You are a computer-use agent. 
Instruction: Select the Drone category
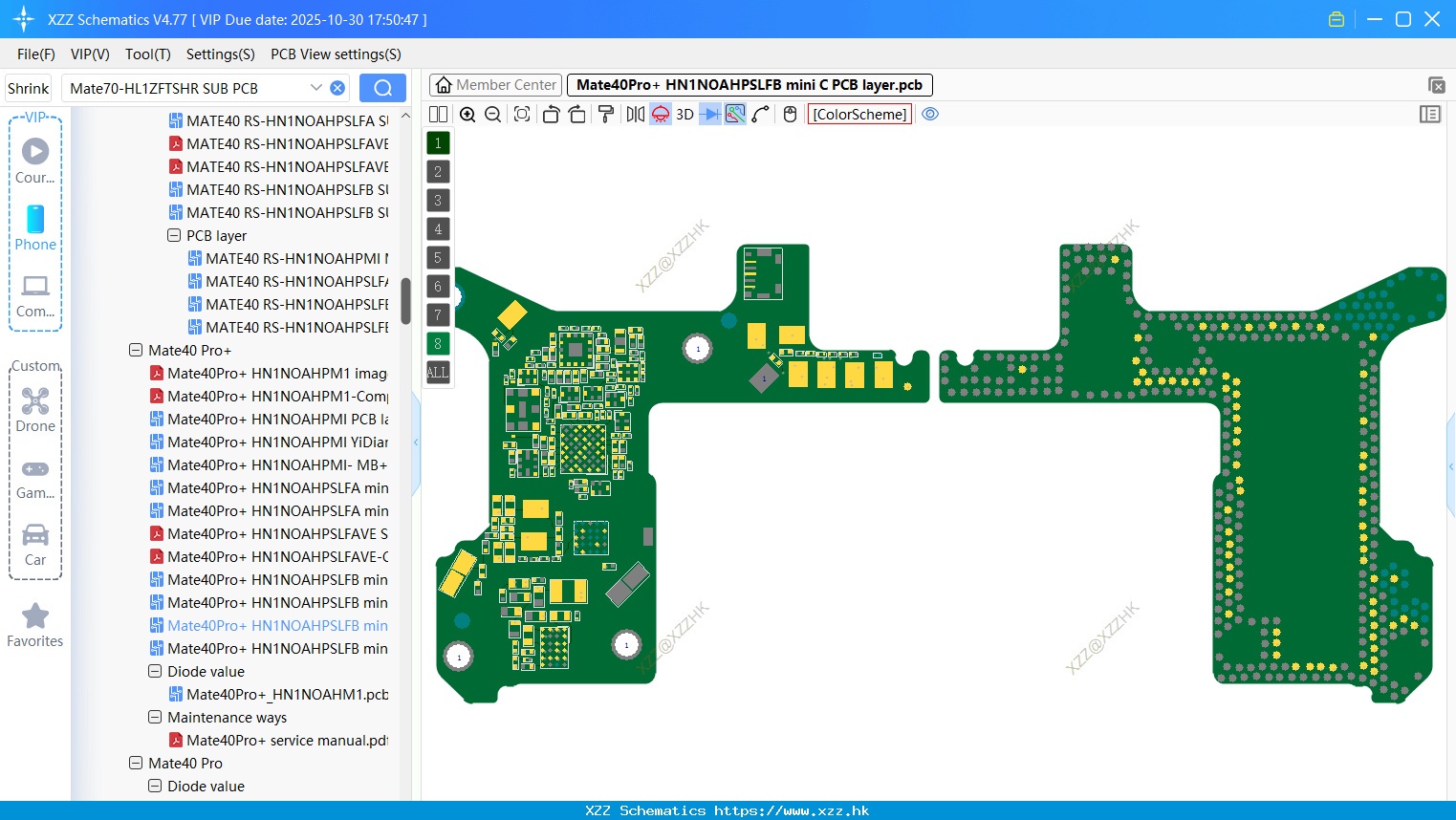tap(35, 410)
